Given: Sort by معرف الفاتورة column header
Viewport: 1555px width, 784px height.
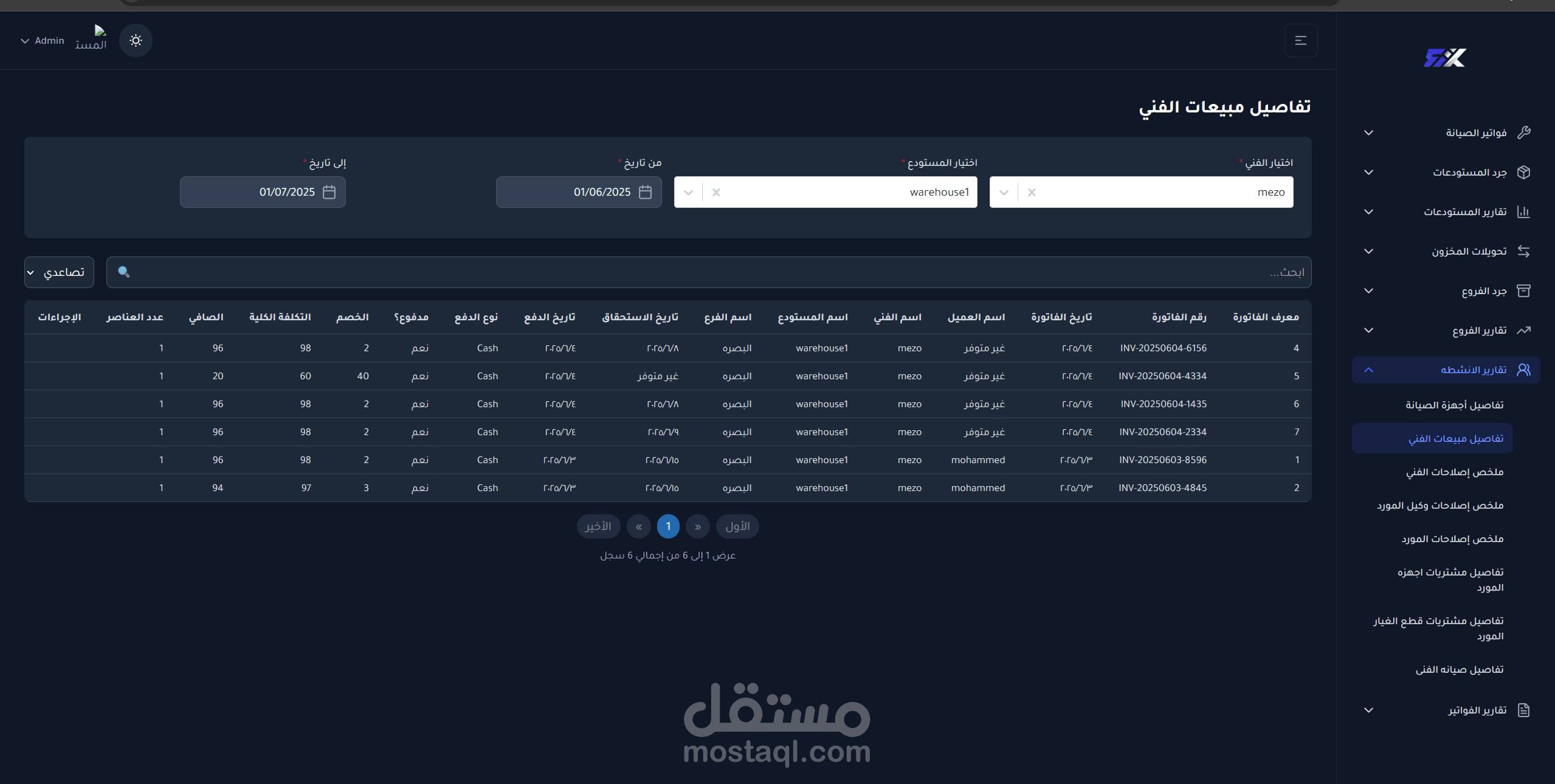Looking at the screenshot, I should click(x=1266, y=317).
